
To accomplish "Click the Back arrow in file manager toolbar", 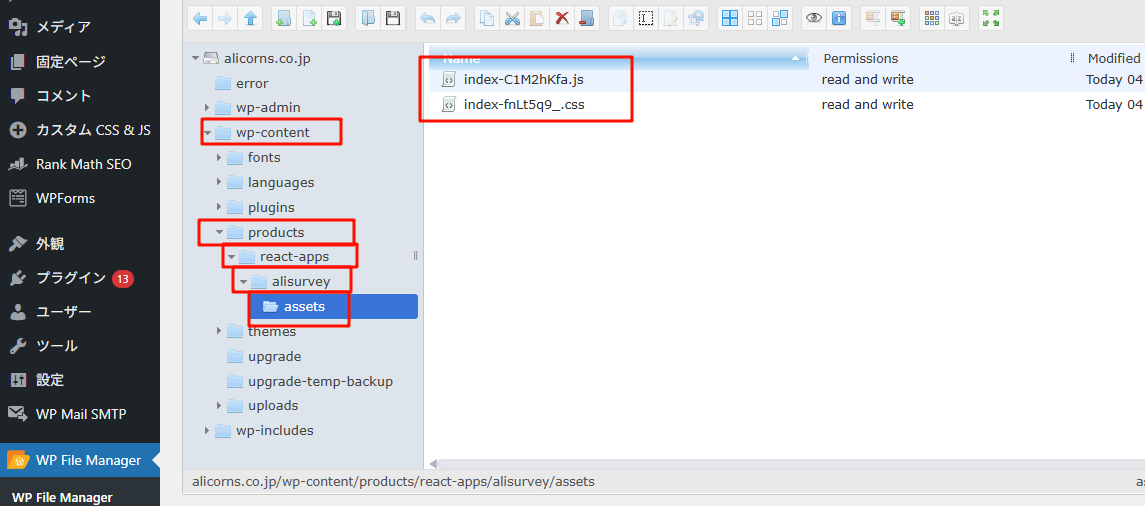I will coord(201,17).
